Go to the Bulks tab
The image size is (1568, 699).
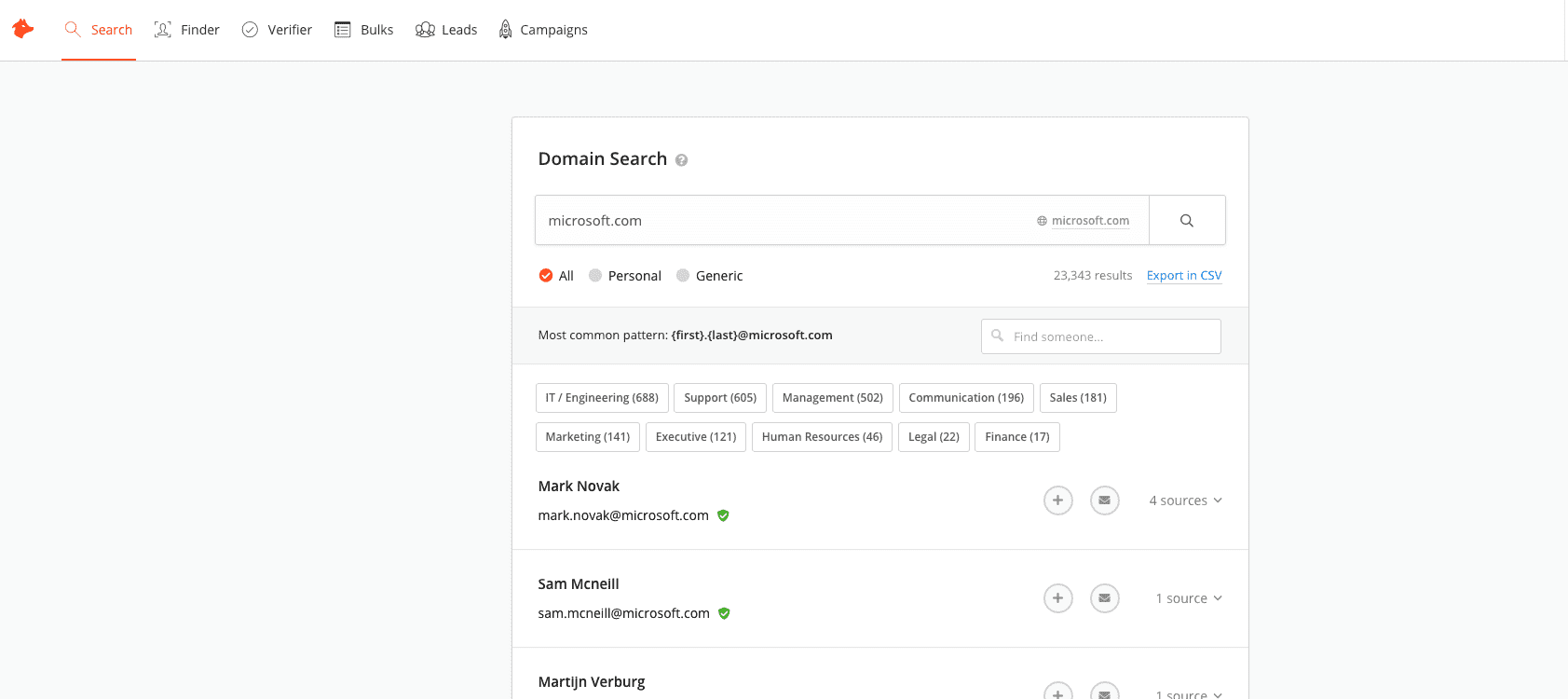pyautogui.click(x=364, y=30)
